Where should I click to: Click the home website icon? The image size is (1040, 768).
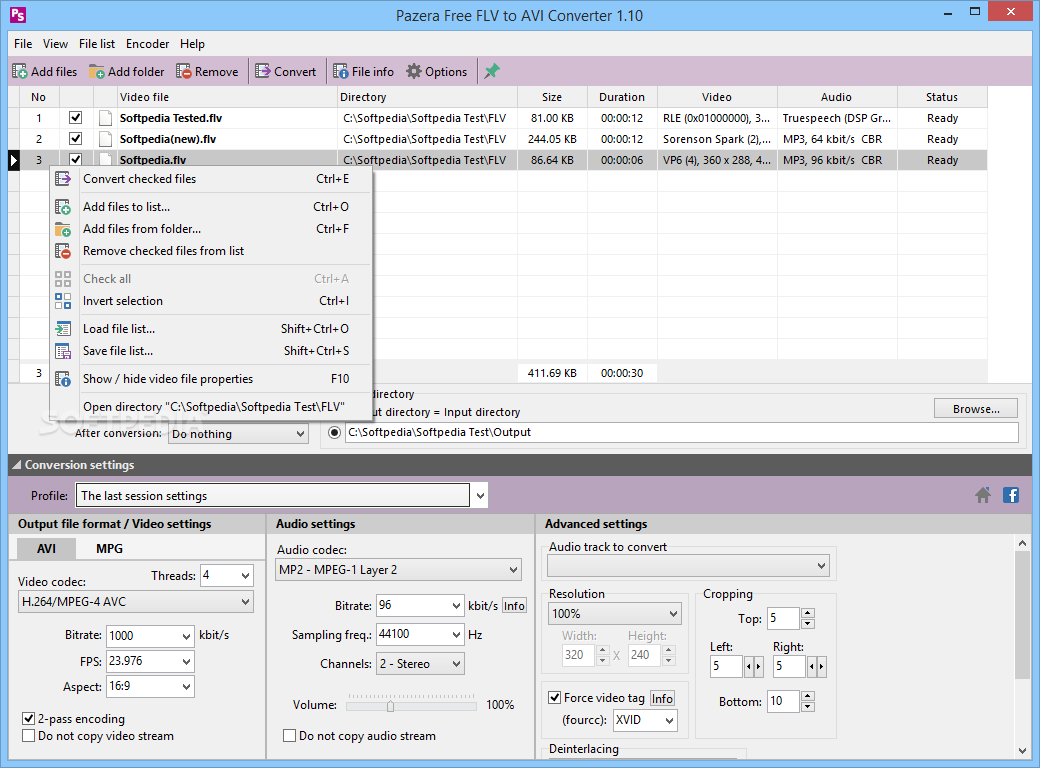(x=983, y=495)
